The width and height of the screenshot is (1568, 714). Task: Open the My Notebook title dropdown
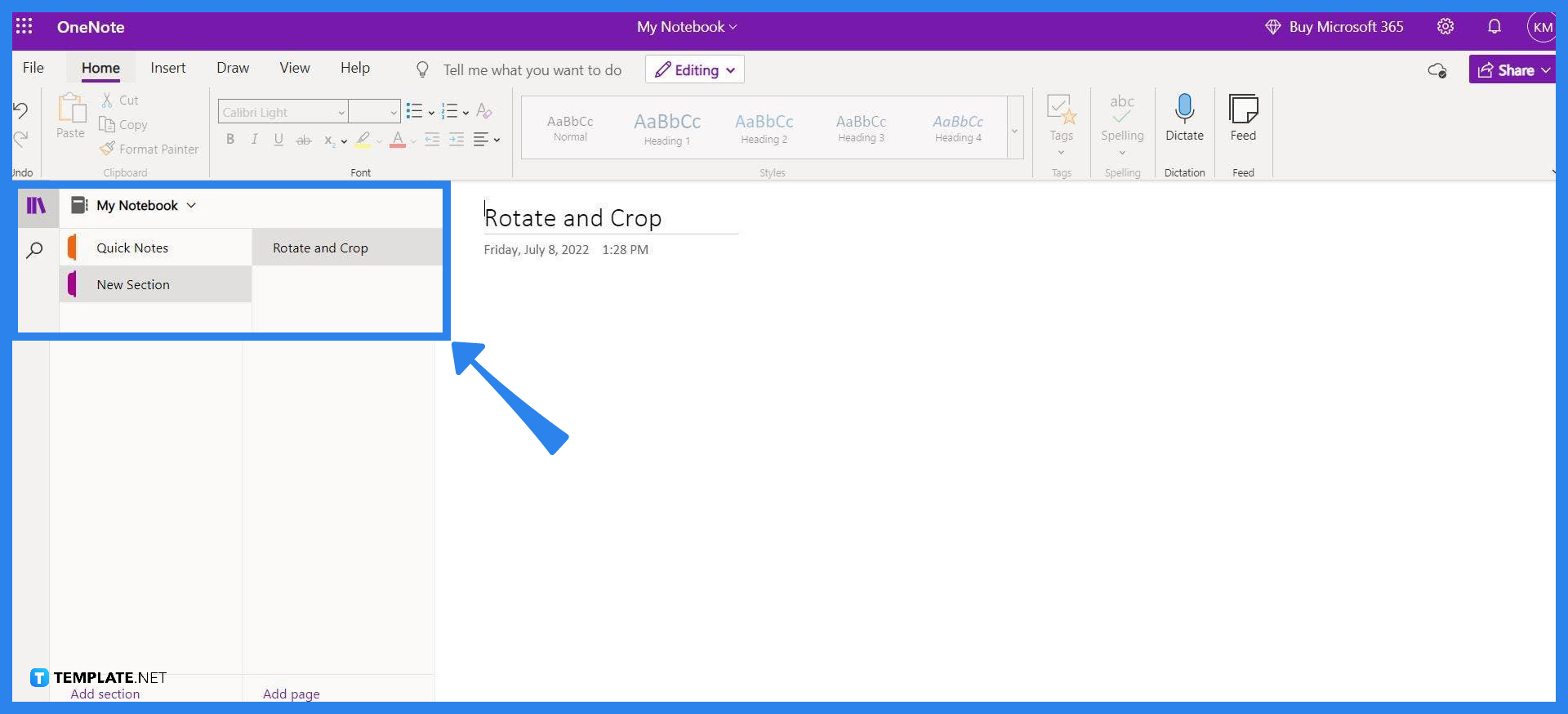tap(687, 27)
